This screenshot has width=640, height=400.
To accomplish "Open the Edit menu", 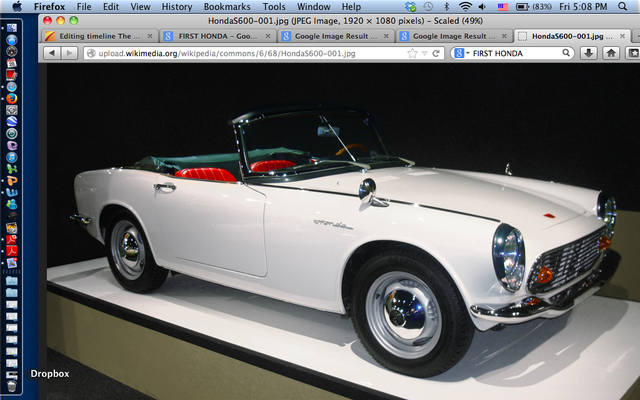I will [x=111, y=7].
